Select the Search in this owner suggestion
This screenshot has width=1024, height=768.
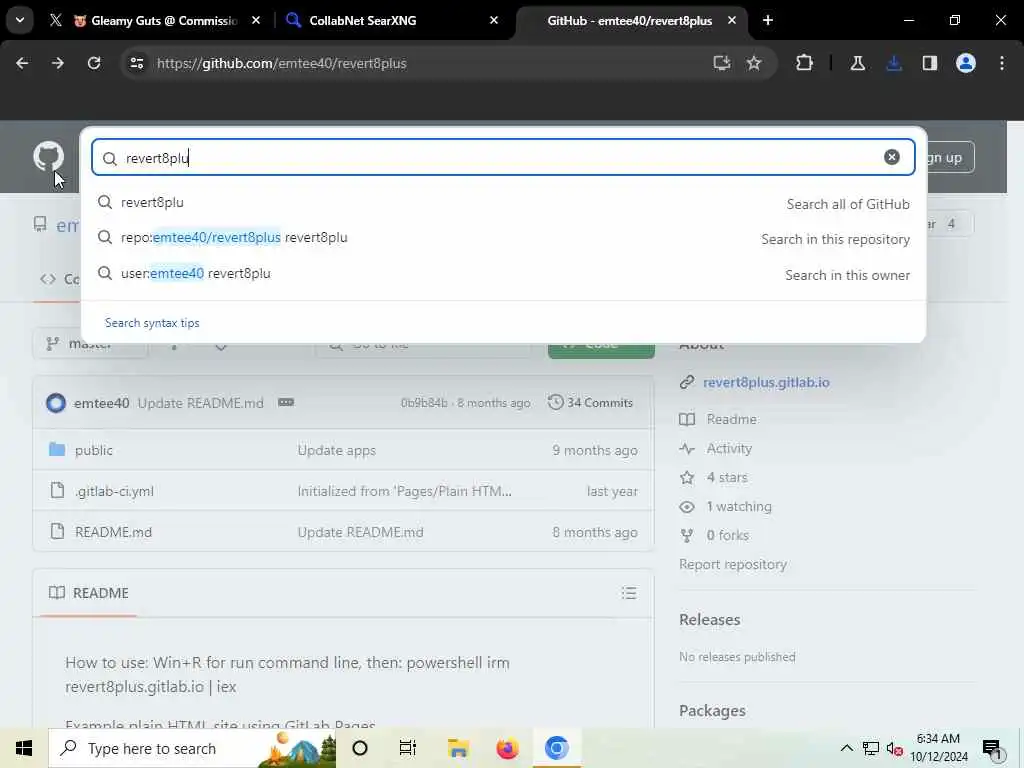(503, 274)
